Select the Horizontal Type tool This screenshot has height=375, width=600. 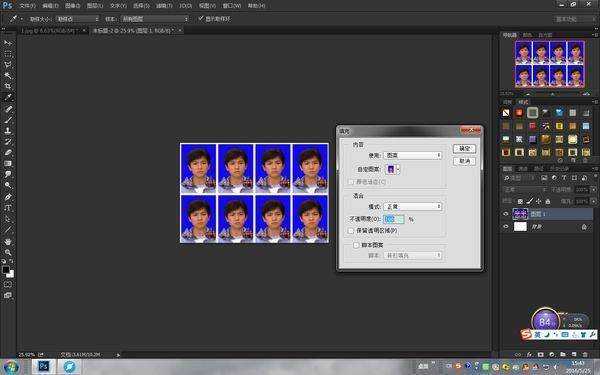8,208
